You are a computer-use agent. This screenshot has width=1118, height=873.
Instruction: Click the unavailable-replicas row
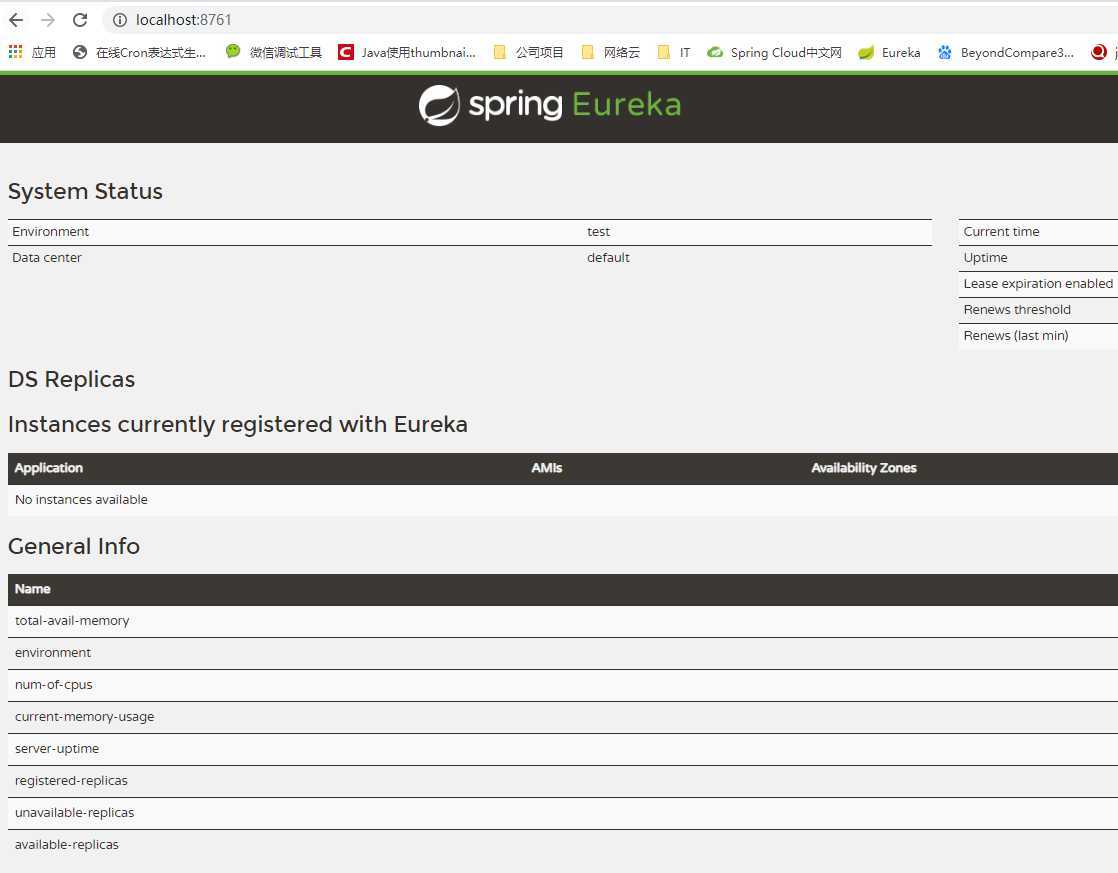563,813
